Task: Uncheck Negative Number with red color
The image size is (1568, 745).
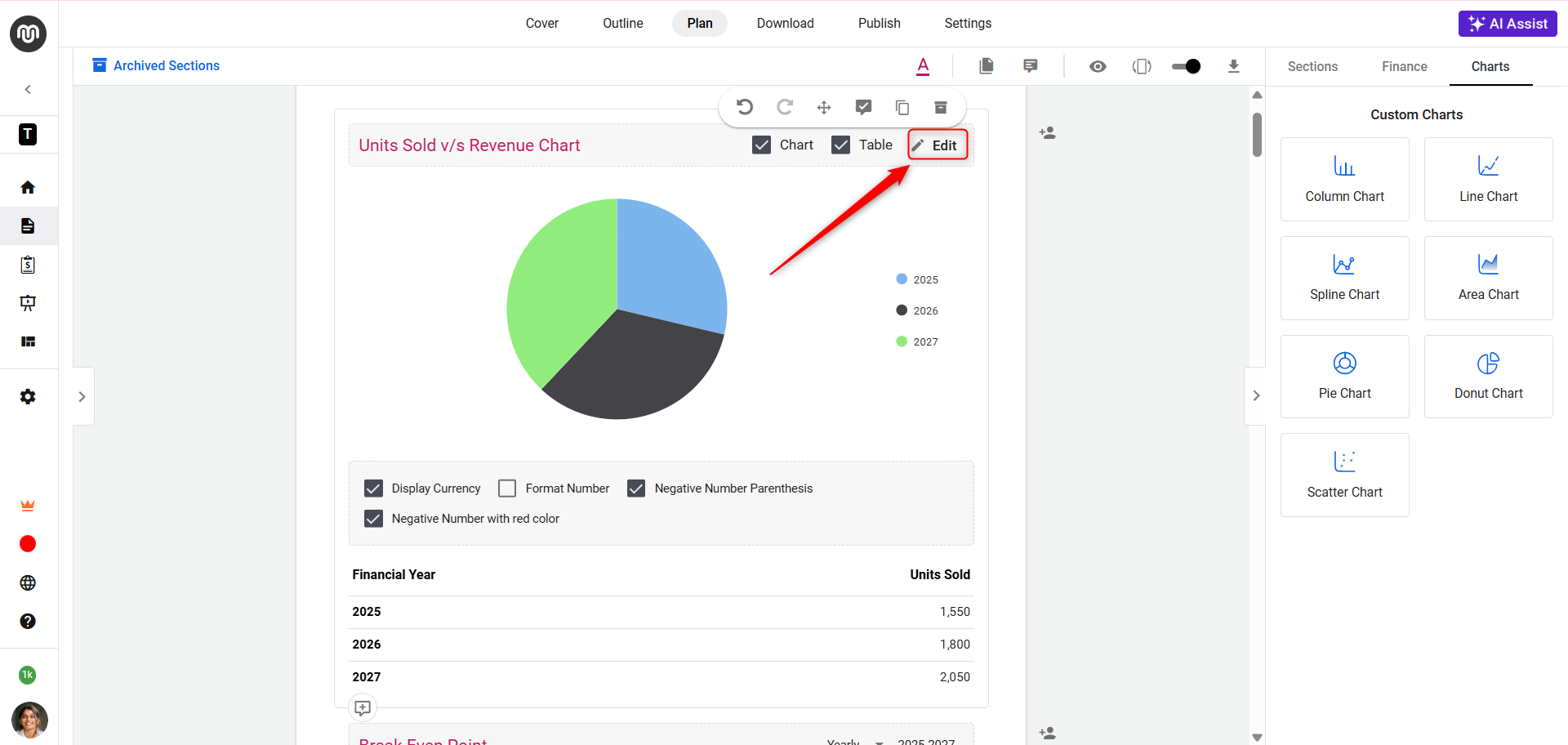Action: tap(373, 519)
